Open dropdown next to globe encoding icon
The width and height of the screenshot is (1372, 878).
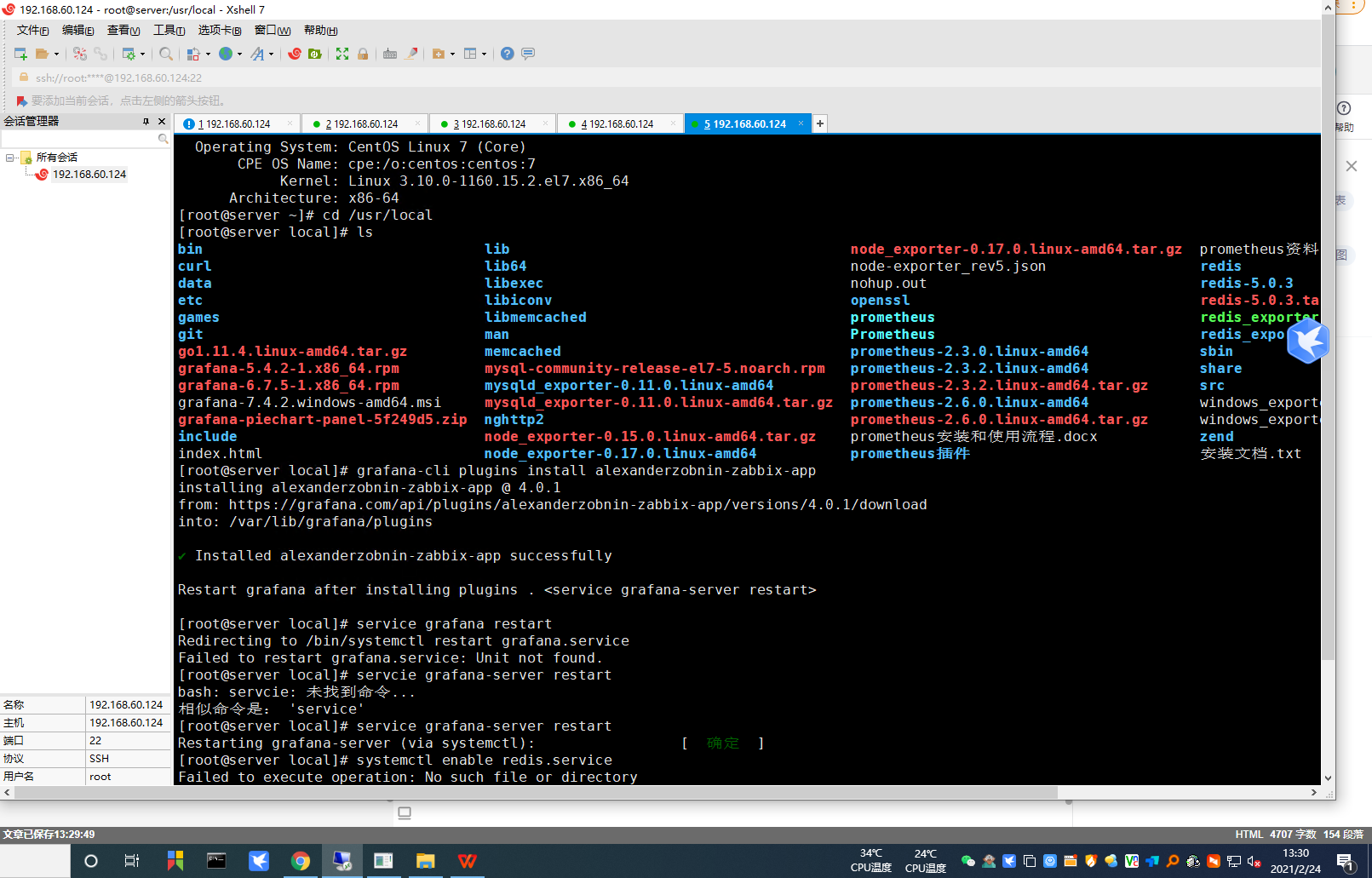click(239, 54)
